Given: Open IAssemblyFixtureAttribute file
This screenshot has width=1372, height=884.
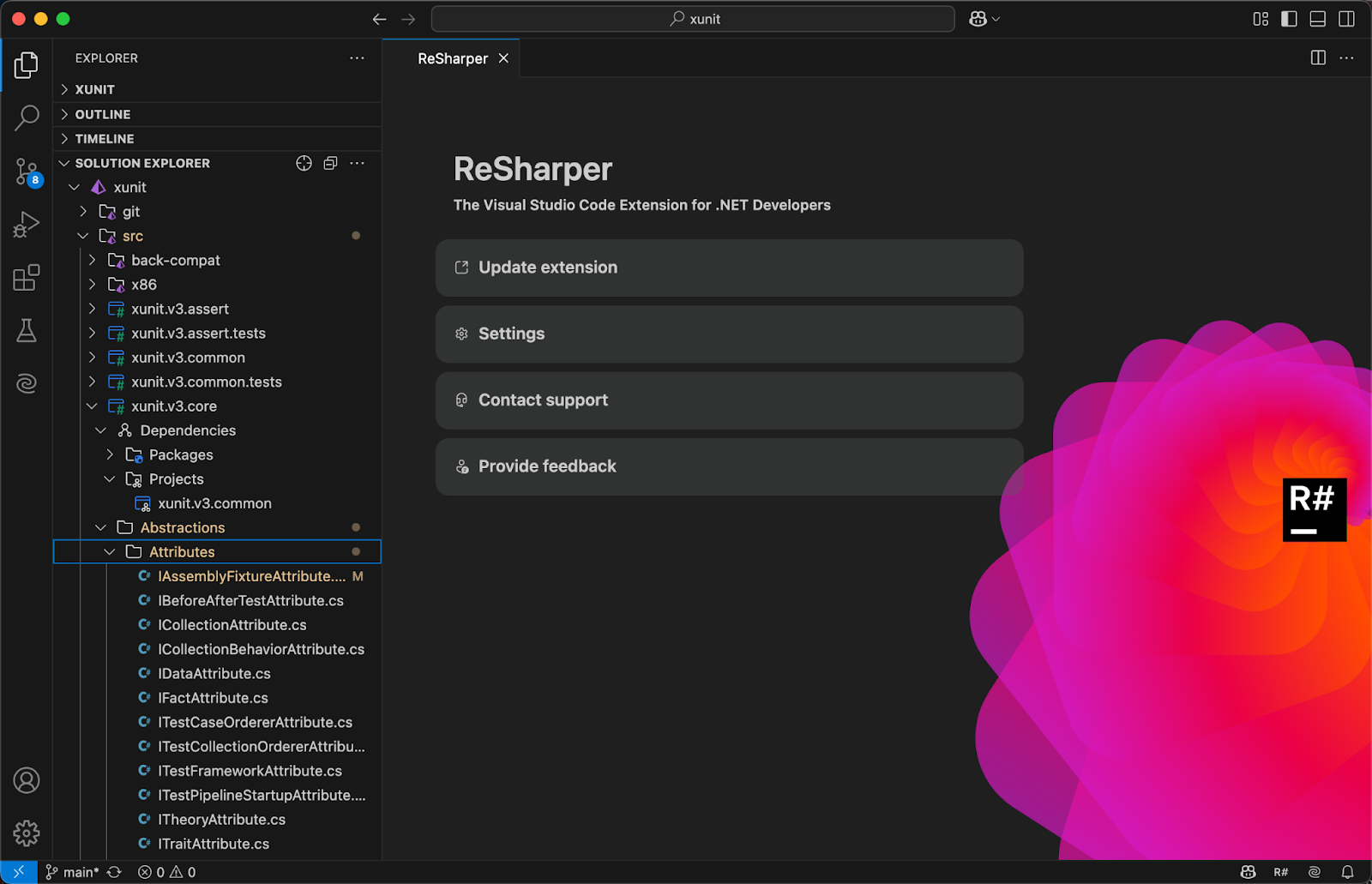Looking at the screenshot, I should click(x=217, y=576).
